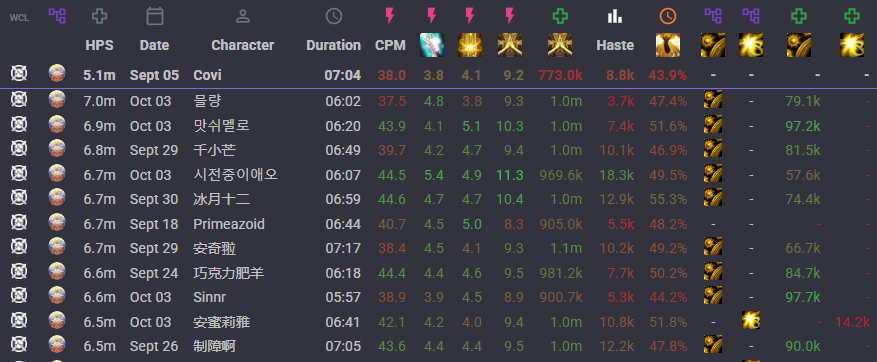Click 55.3% uptime value
Image resolution: width=877 pixels, height=362 pixels.
668,199
